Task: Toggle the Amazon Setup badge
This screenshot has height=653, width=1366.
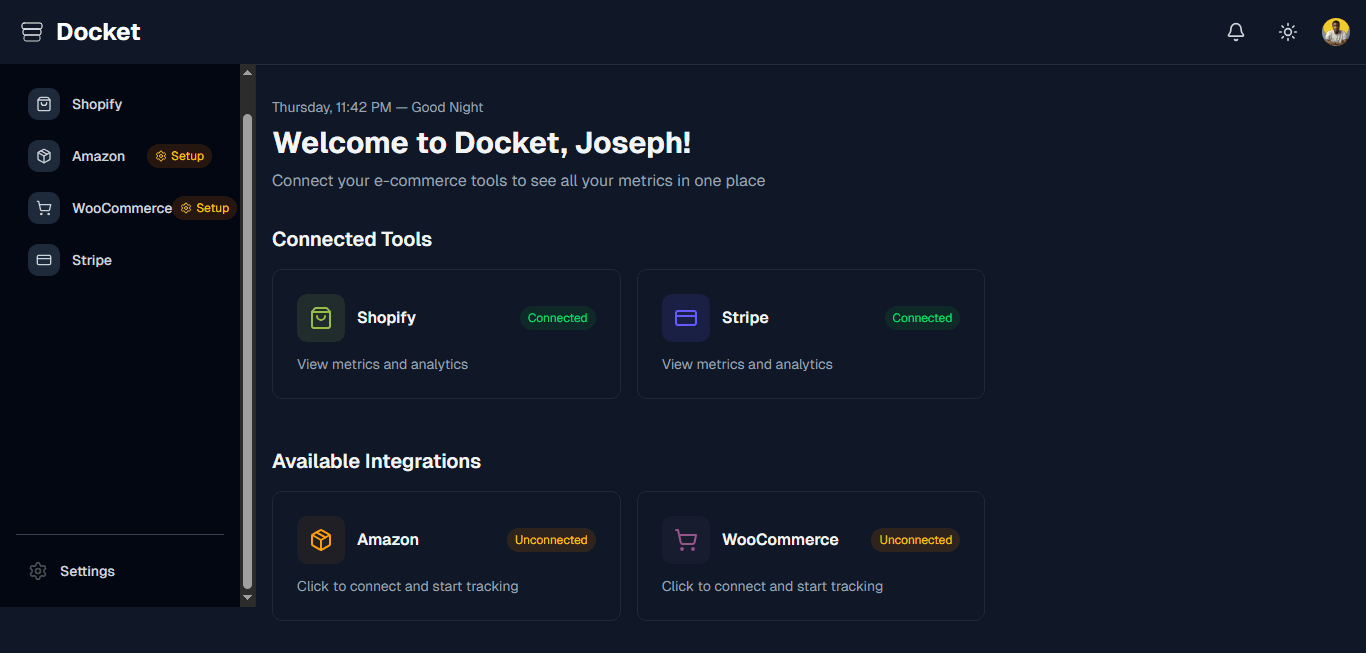Action: pyautogui.click(x=179, y=156)
